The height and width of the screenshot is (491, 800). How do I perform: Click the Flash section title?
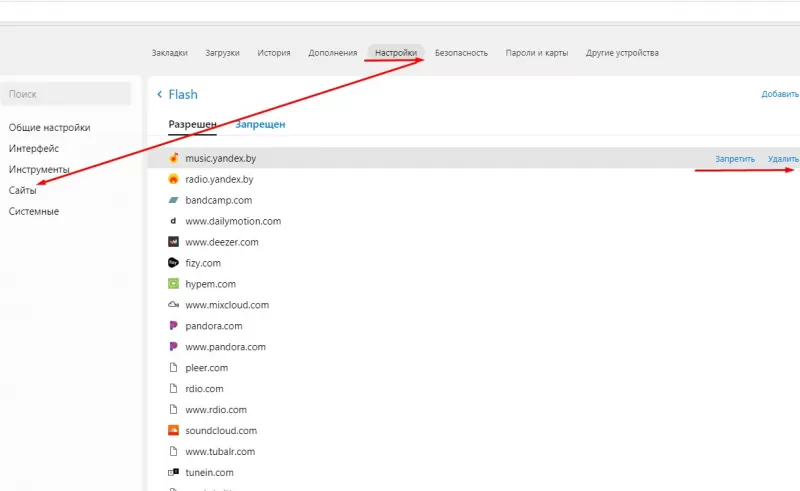(x=183, y=94)
